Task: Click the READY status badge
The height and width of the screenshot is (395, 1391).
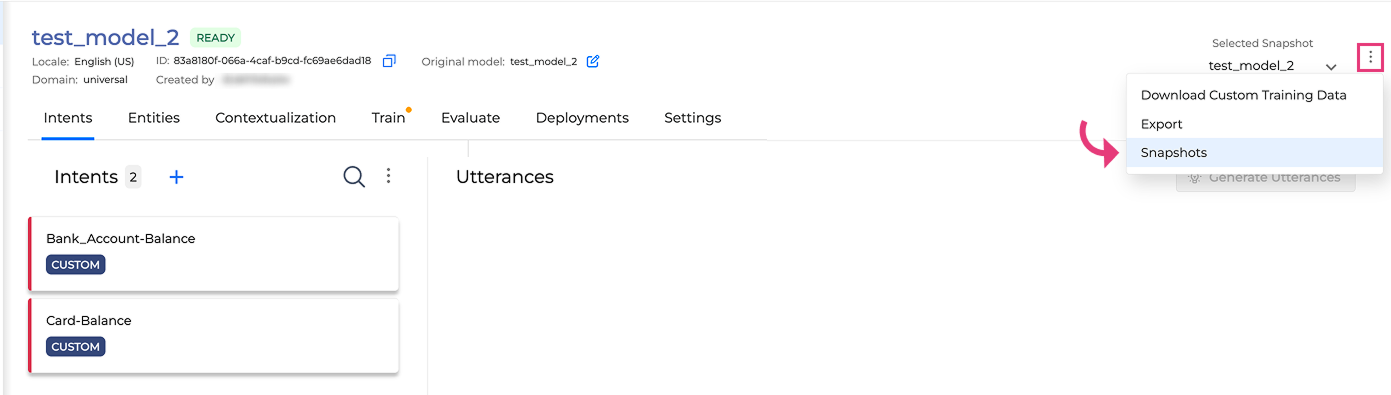Action: pyautogui.click(x=216, y=38)
